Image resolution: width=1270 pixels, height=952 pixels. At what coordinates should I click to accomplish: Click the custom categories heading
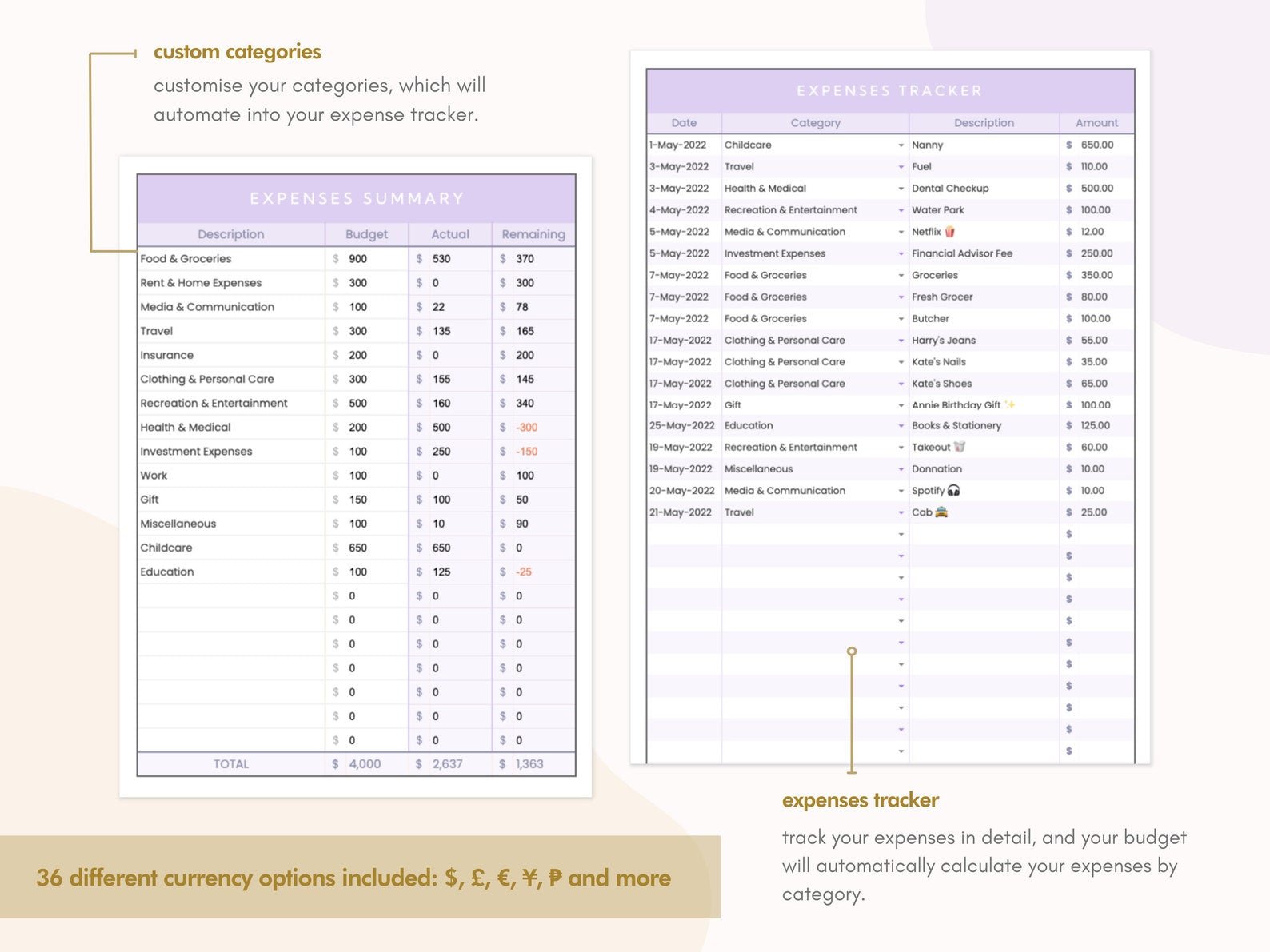tap(237, 52)
